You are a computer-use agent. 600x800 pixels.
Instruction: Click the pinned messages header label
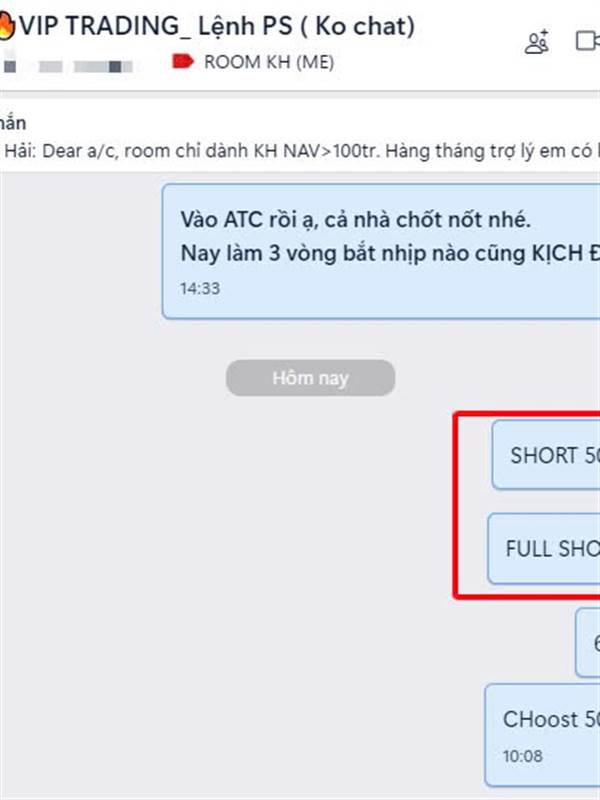(13, 123)
